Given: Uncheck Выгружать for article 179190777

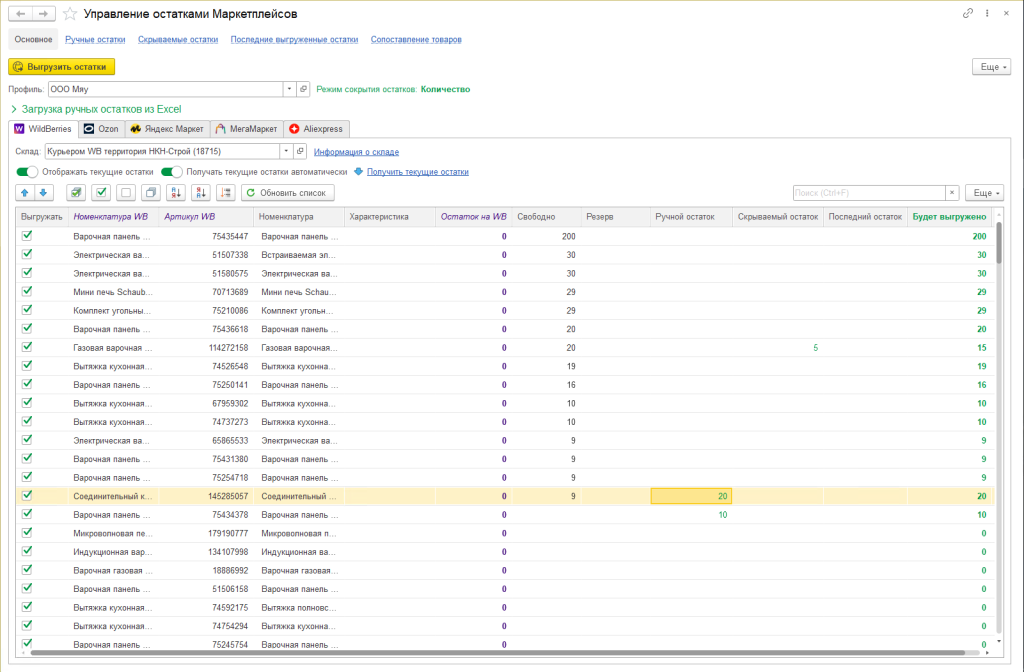Looking at the screenshot, I should tap(27, 533).
